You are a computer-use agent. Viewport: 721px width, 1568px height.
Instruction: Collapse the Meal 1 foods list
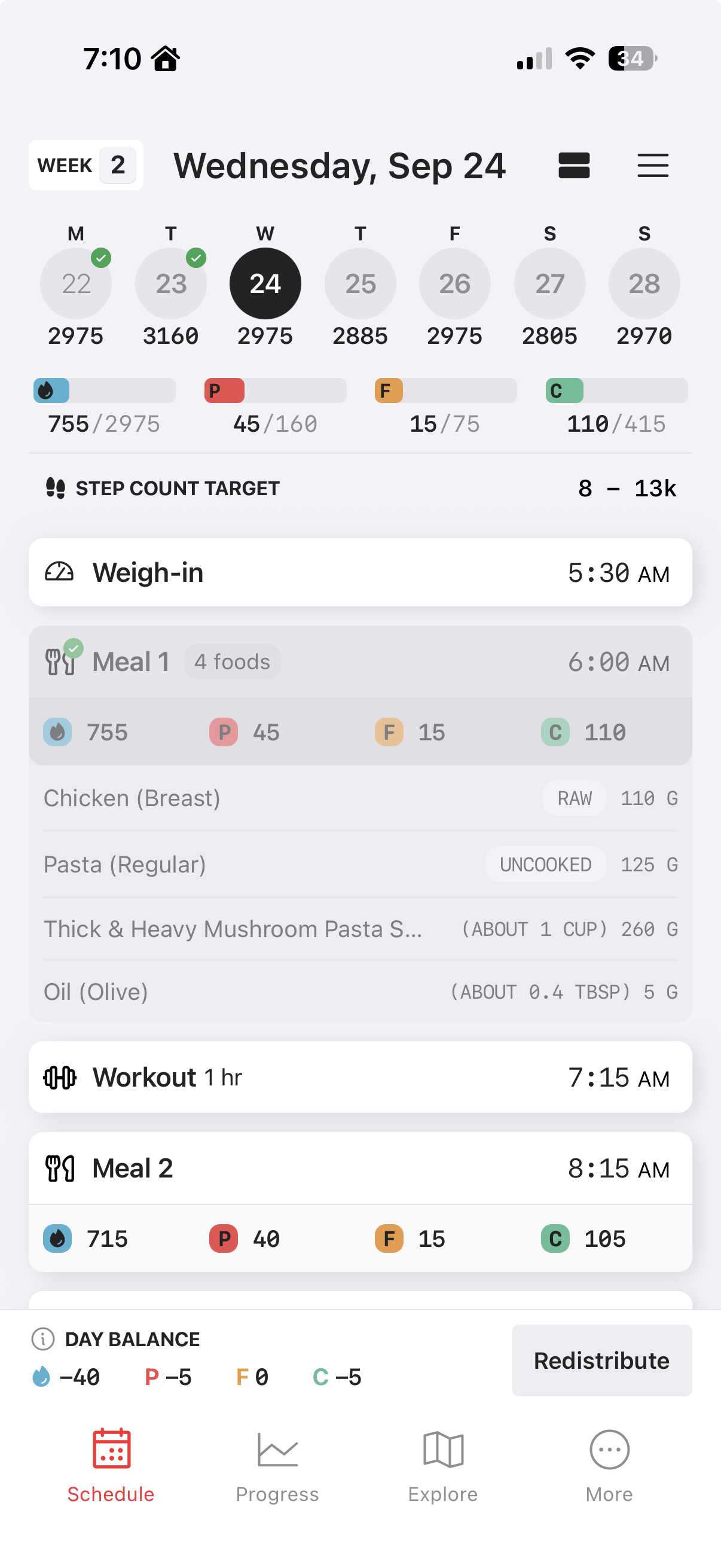tap(360, 662)
